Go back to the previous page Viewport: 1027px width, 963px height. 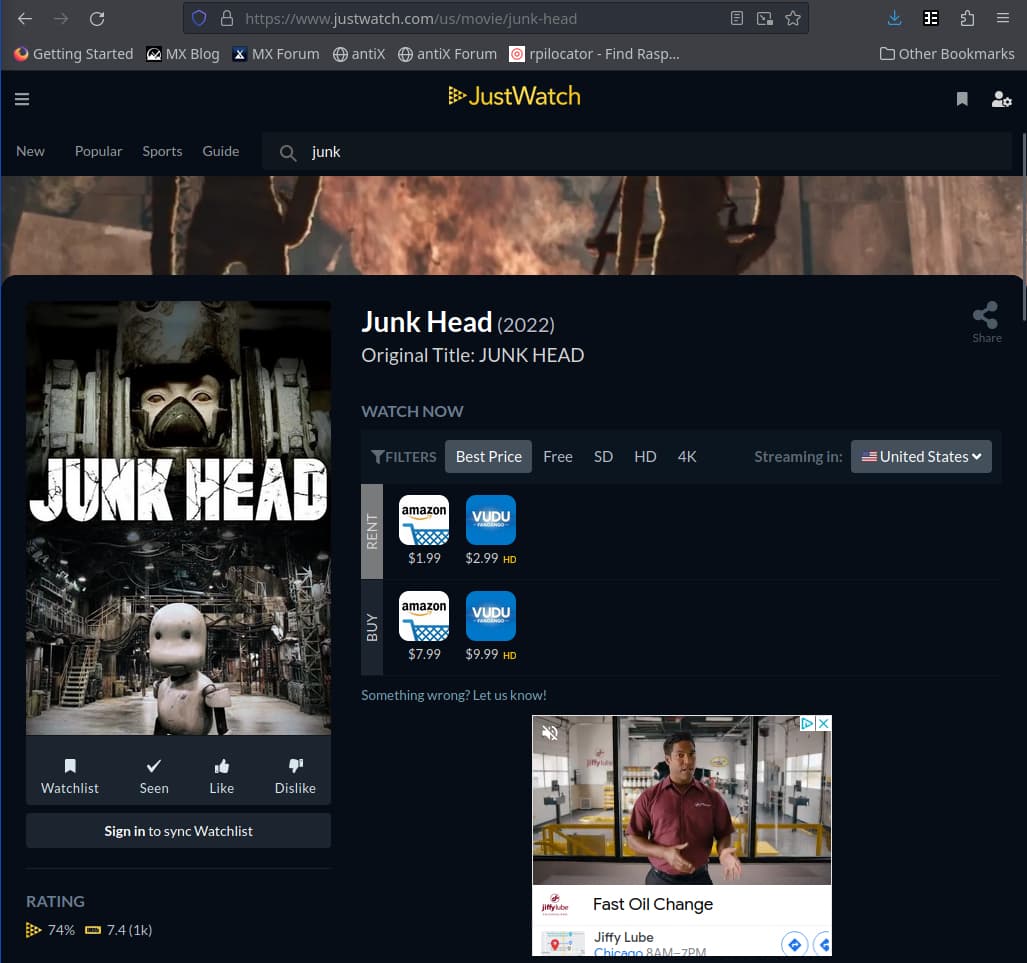tap(25, 18)
